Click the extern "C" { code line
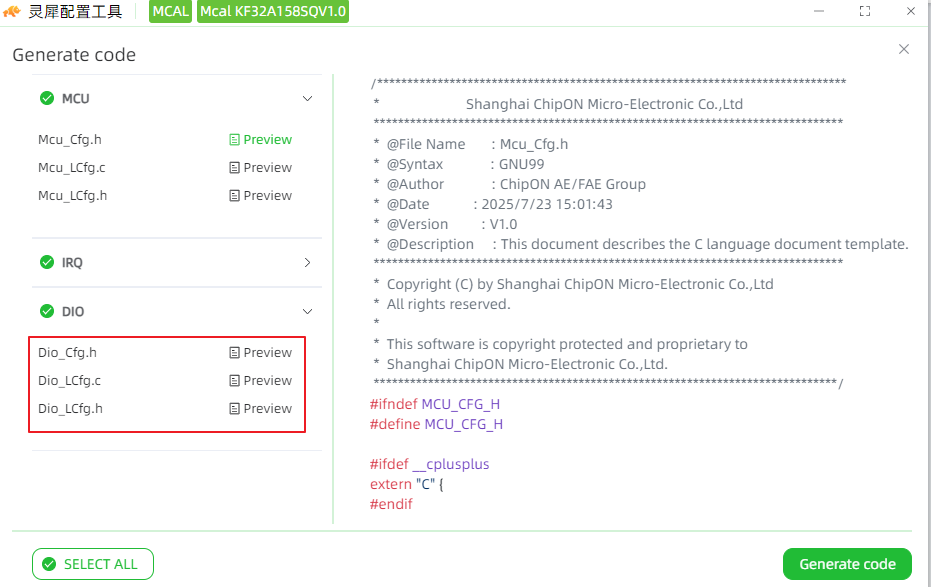Screen dimensions: 931x587 click(407, 484)
